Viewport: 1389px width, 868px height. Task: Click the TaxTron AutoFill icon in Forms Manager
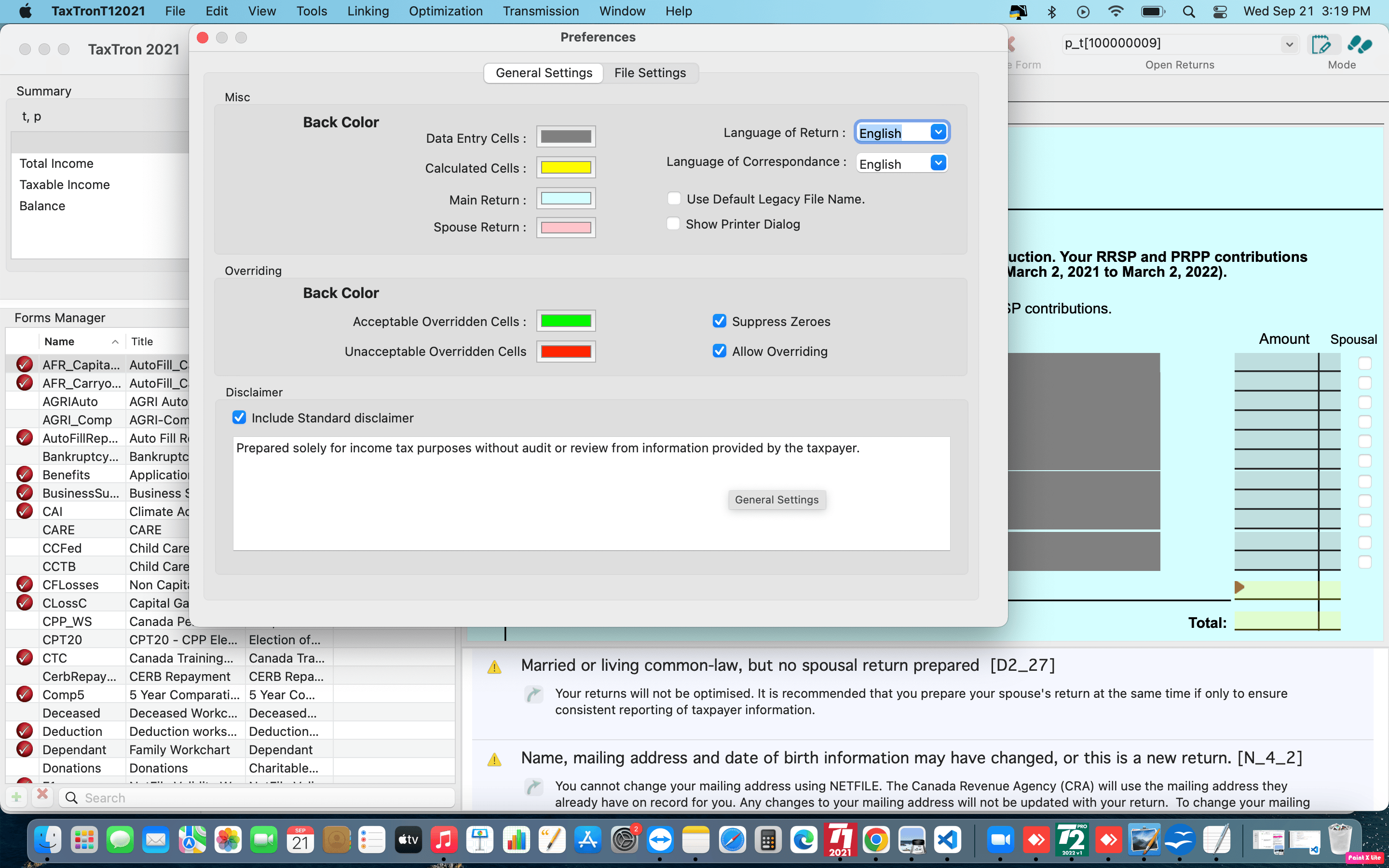[25, 437]
